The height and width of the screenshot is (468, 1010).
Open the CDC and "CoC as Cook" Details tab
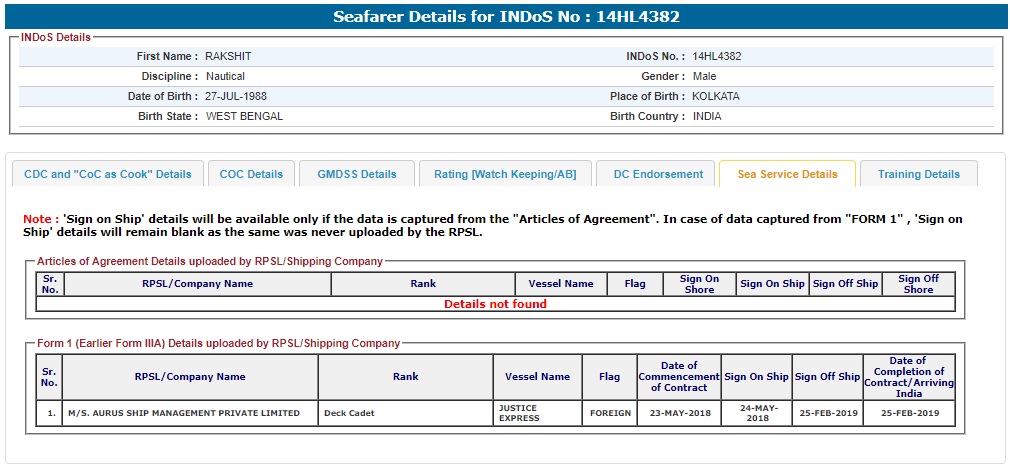[x=108, y=174]
